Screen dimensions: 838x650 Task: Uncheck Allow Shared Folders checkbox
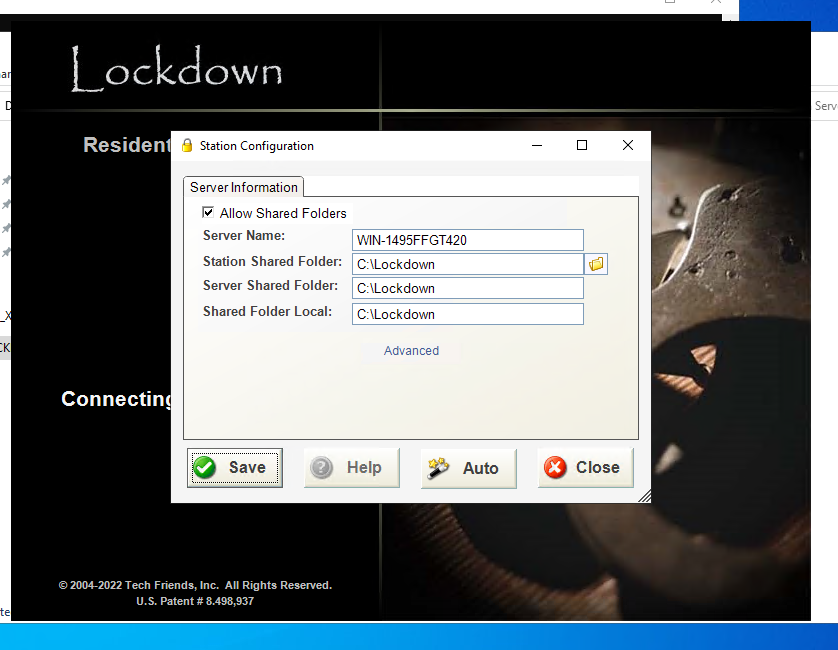208,212
